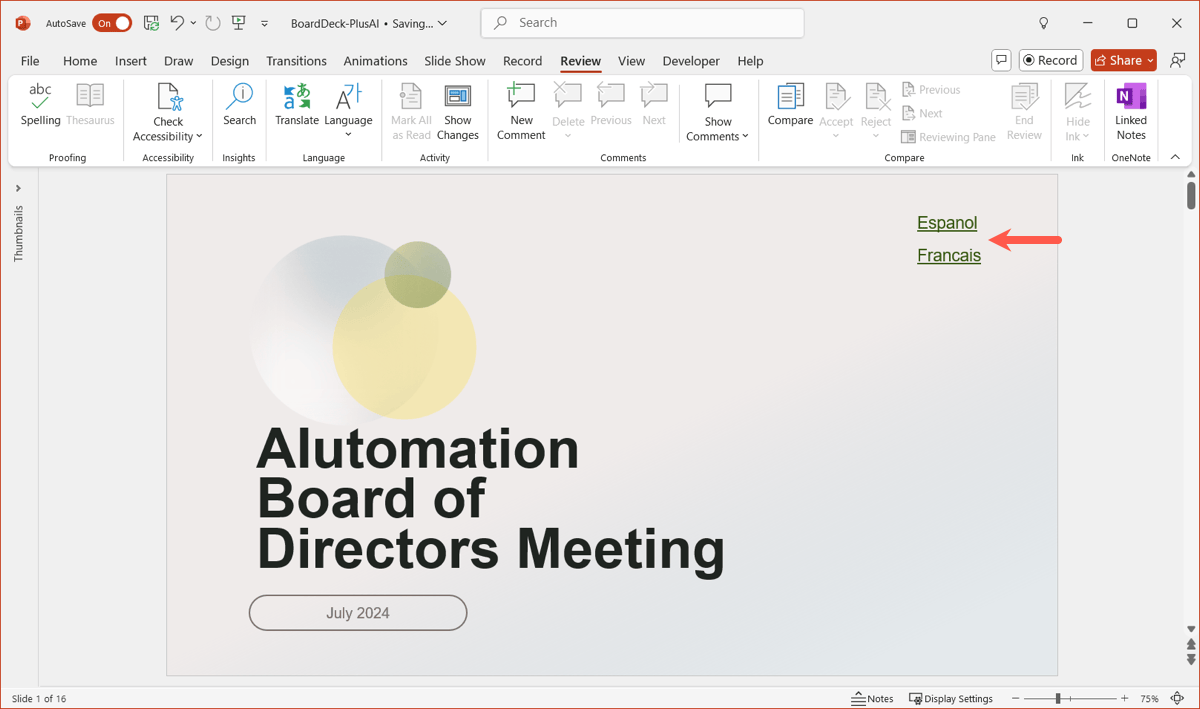Open the Language options button
Viewport: 1200px width, 709px height.
pos(348,110)
